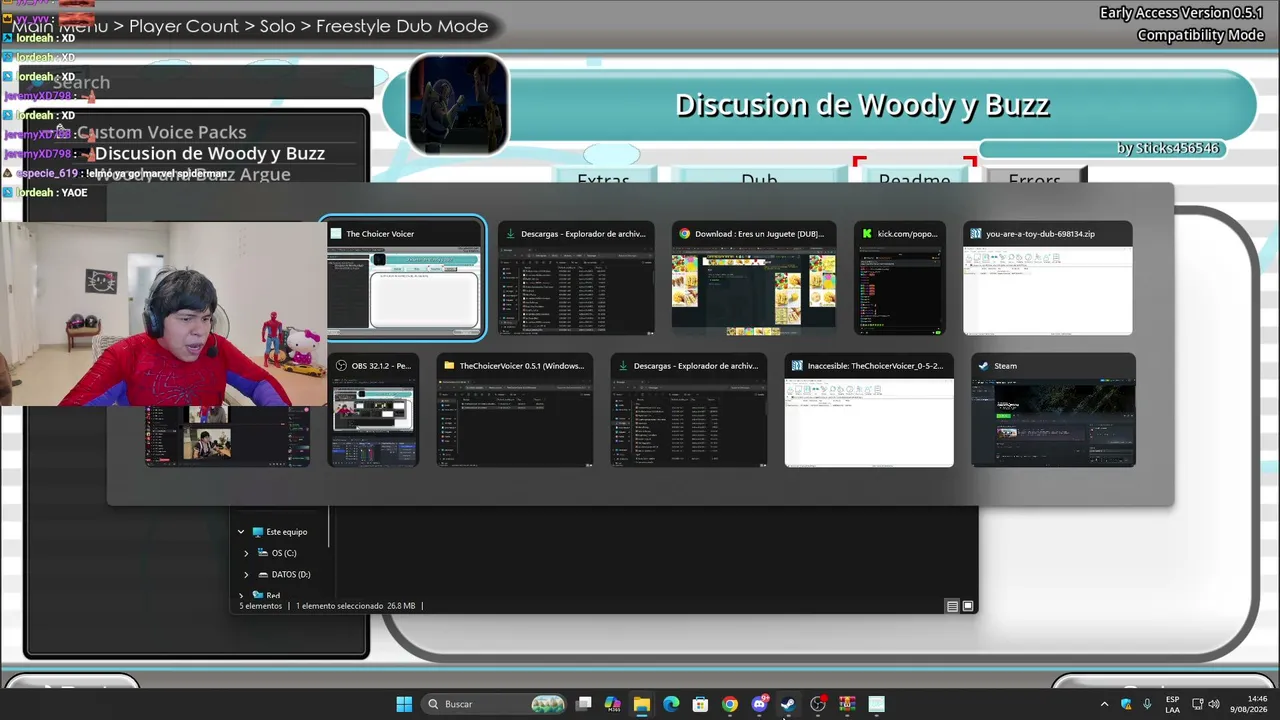Screen dimensions: 1280x720
Task: Open Microsoft Store from the taskbar
Action: (x=700, y=704)
